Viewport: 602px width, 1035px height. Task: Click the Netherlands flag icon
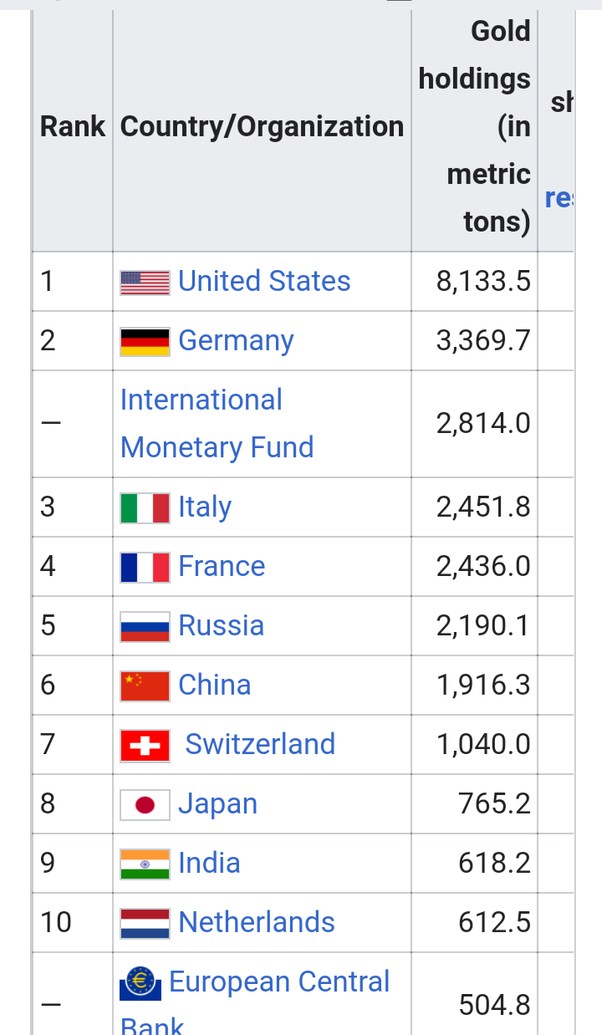tap(145, 923)
